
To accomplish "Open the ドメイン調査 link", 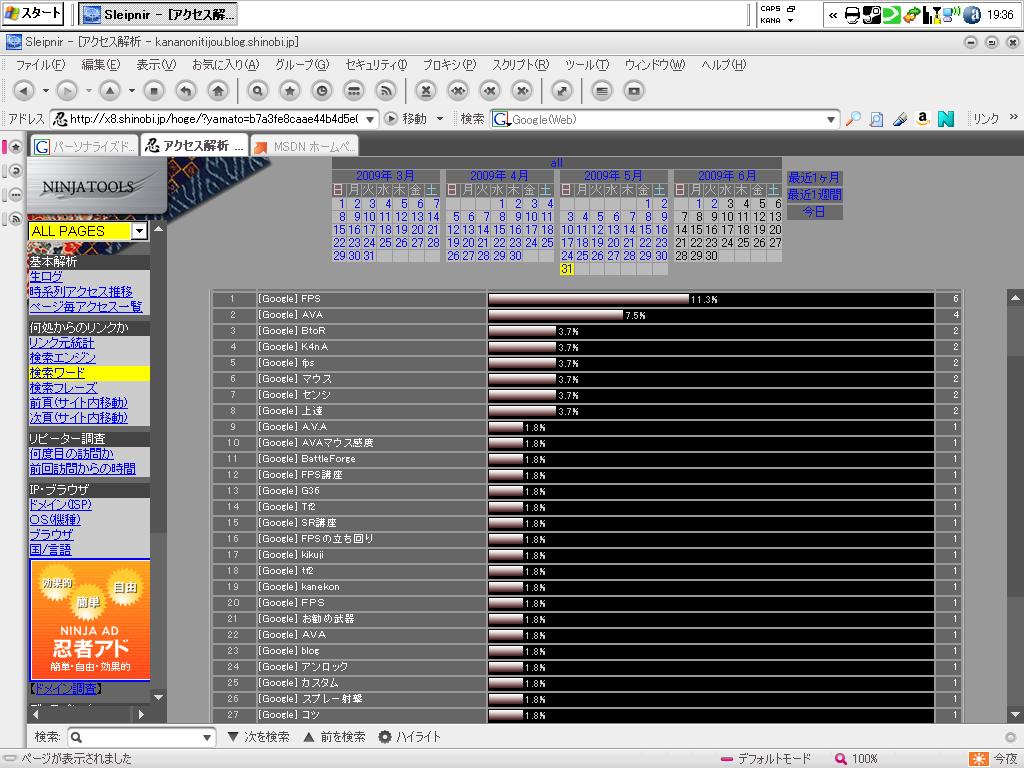I will pos(66,688).
